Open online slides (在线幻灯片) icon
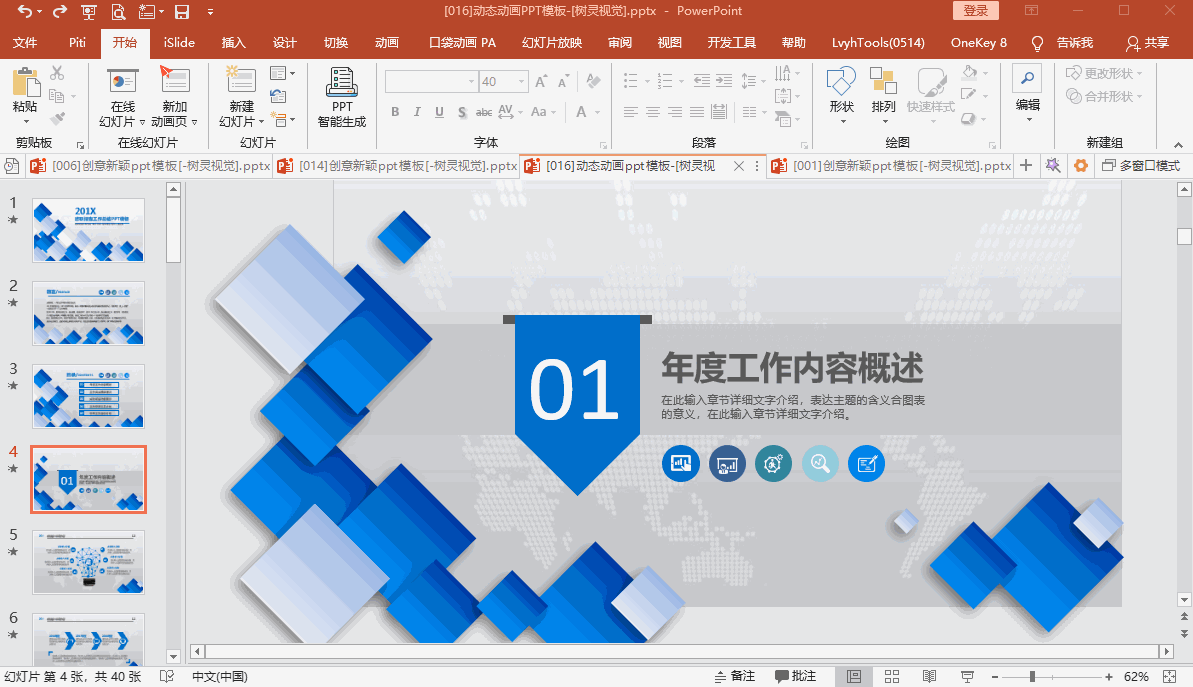 [122, 81]
